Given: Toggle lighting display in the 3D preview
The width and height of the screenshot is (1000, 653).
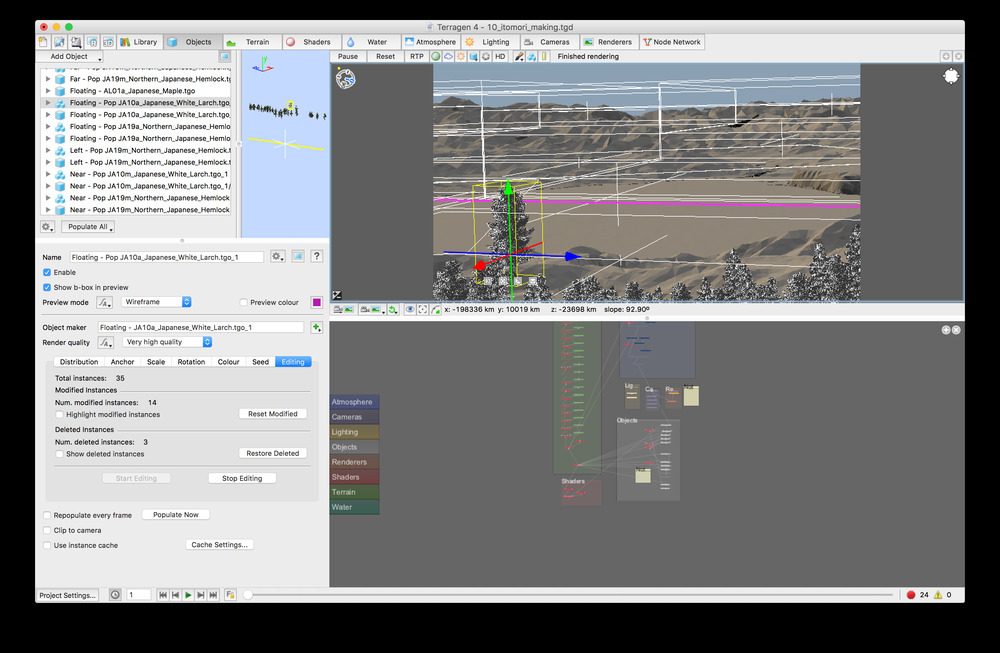Looking at the screenshot, I should point(460,57).
